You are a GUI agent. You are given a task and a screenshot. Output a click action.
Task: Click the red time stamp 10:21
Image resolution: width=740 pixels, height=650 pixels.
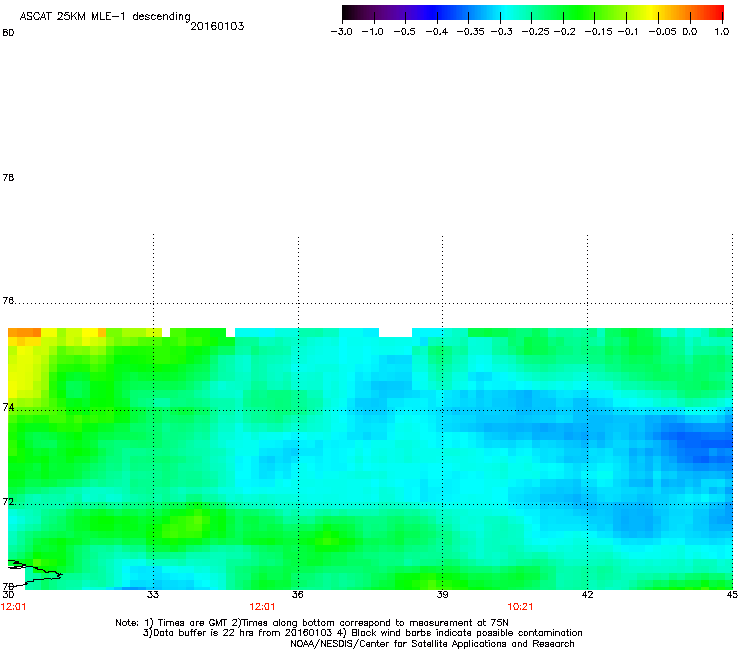point(520,607)
